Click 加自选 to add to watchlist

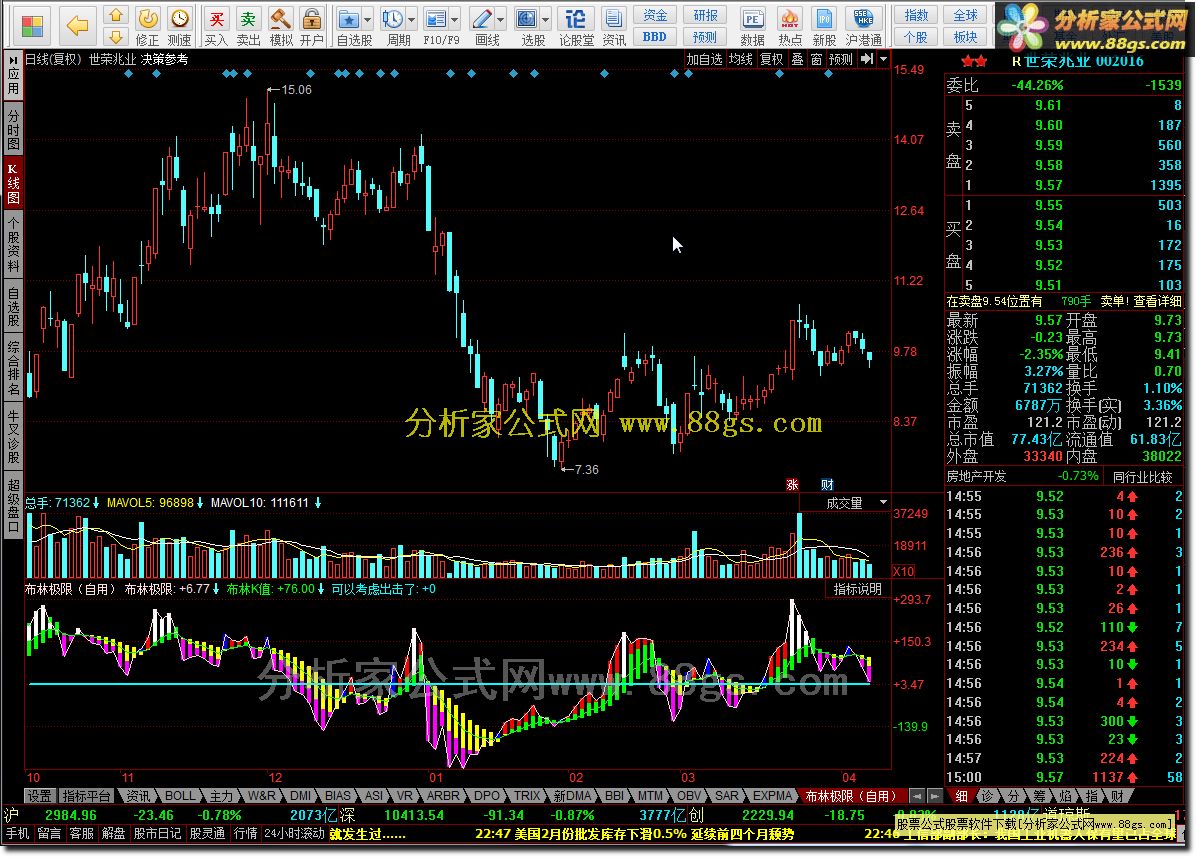[704, 59]
